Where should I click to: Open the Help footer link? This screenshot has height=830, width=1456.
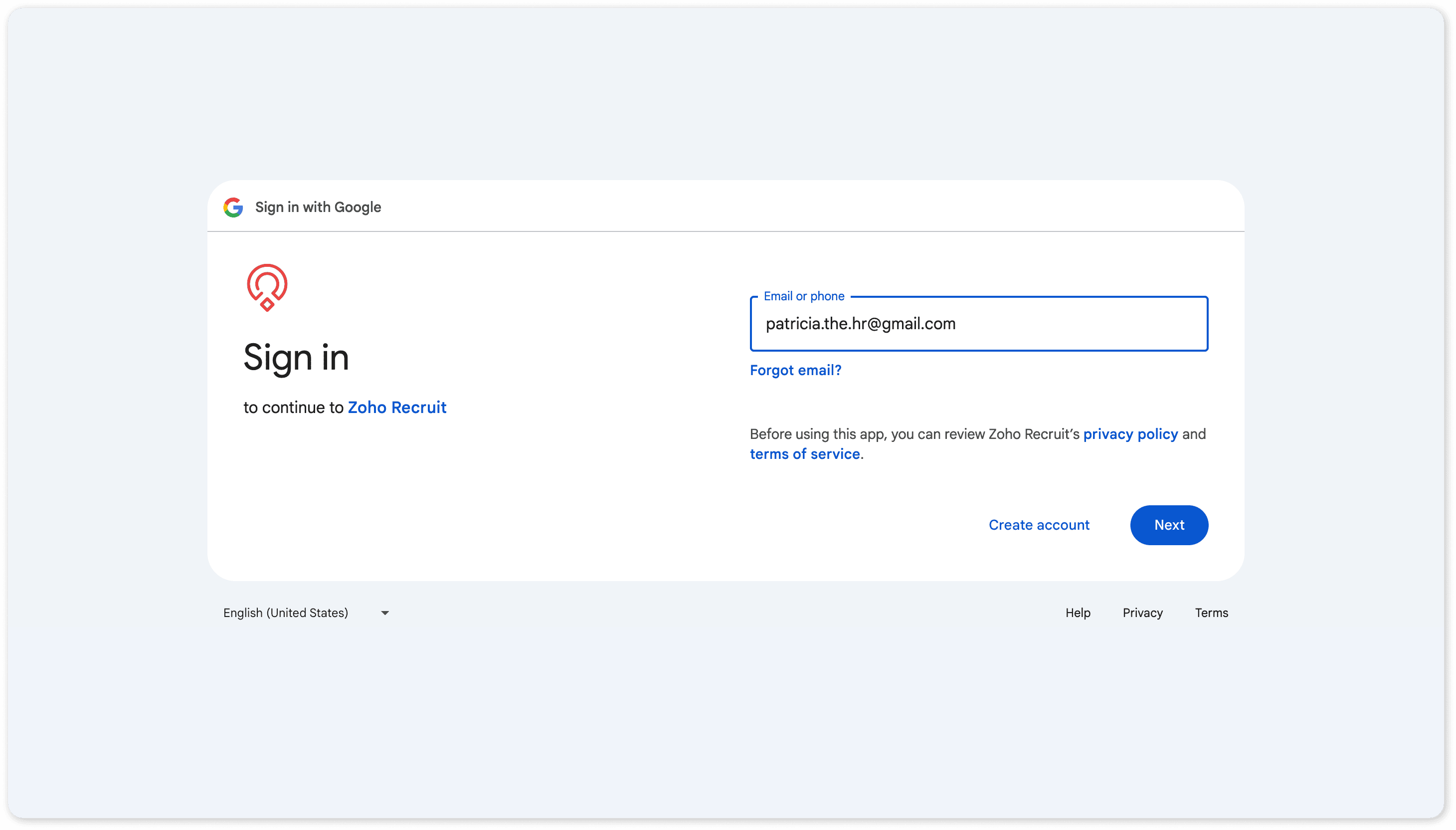tap(1078, 613)
